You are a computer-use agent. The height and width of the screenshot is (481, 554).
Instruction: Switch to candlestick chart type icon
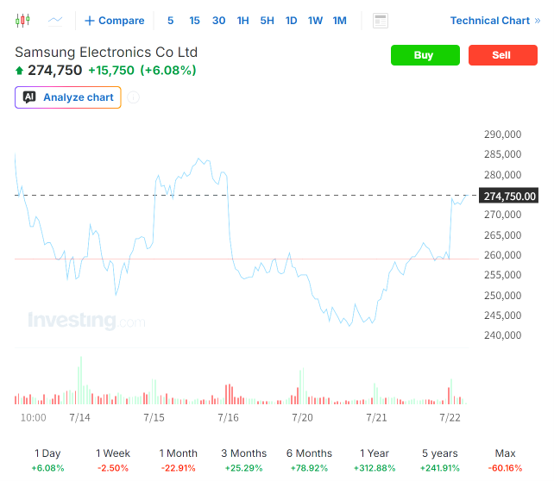tap(23, 20)
